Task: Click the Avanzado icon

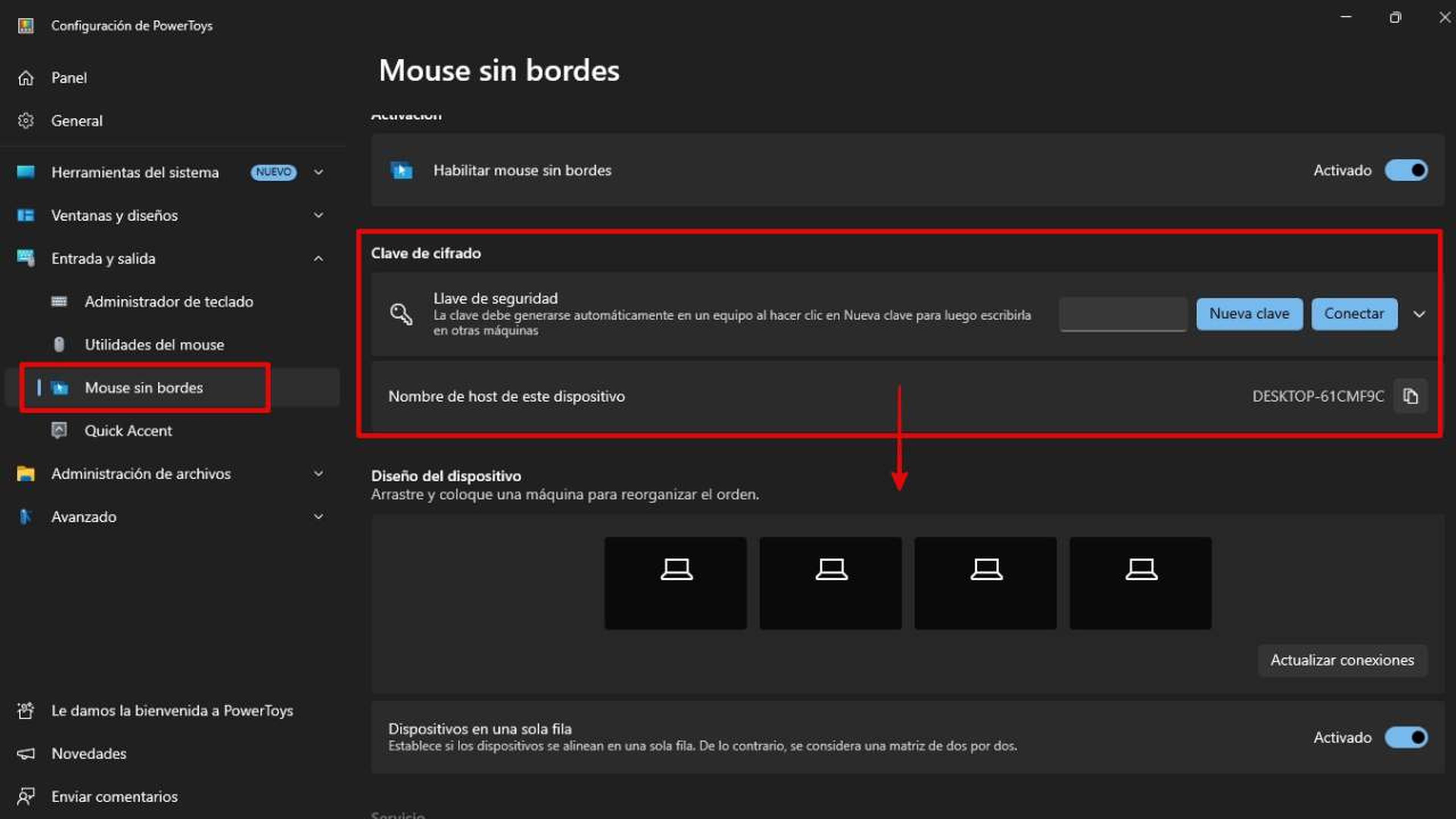Action: [x=25, y=516]
